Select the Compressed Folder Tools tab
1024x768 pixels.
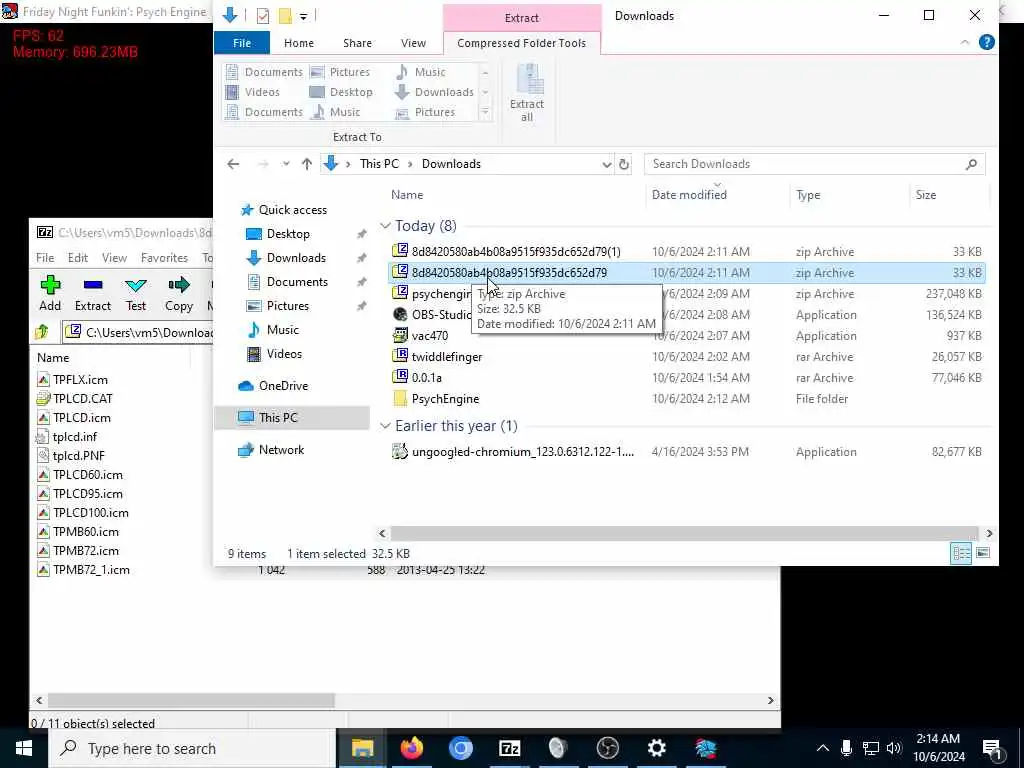(x=522, y=43)
